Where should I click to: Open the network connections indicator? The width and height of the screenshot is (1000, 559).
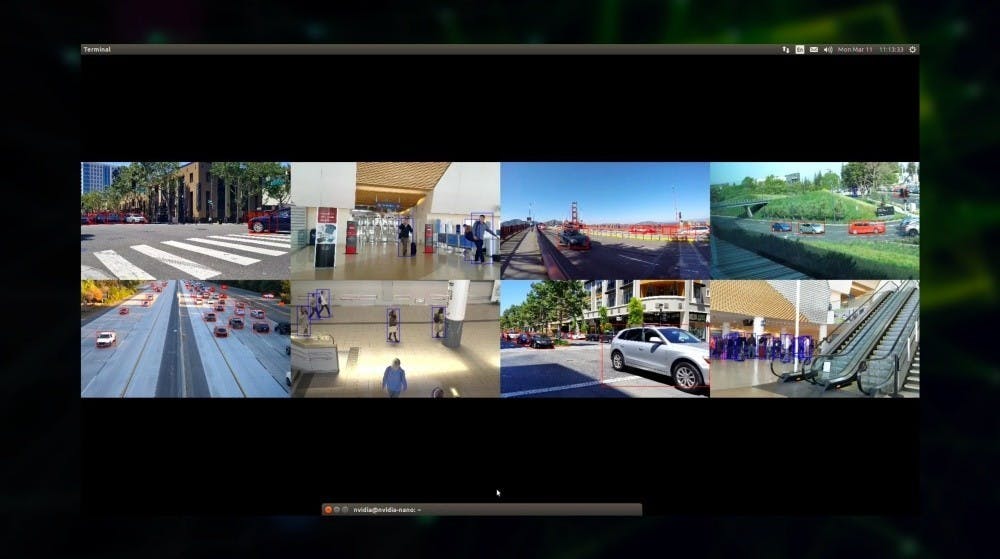coord(786,49)
